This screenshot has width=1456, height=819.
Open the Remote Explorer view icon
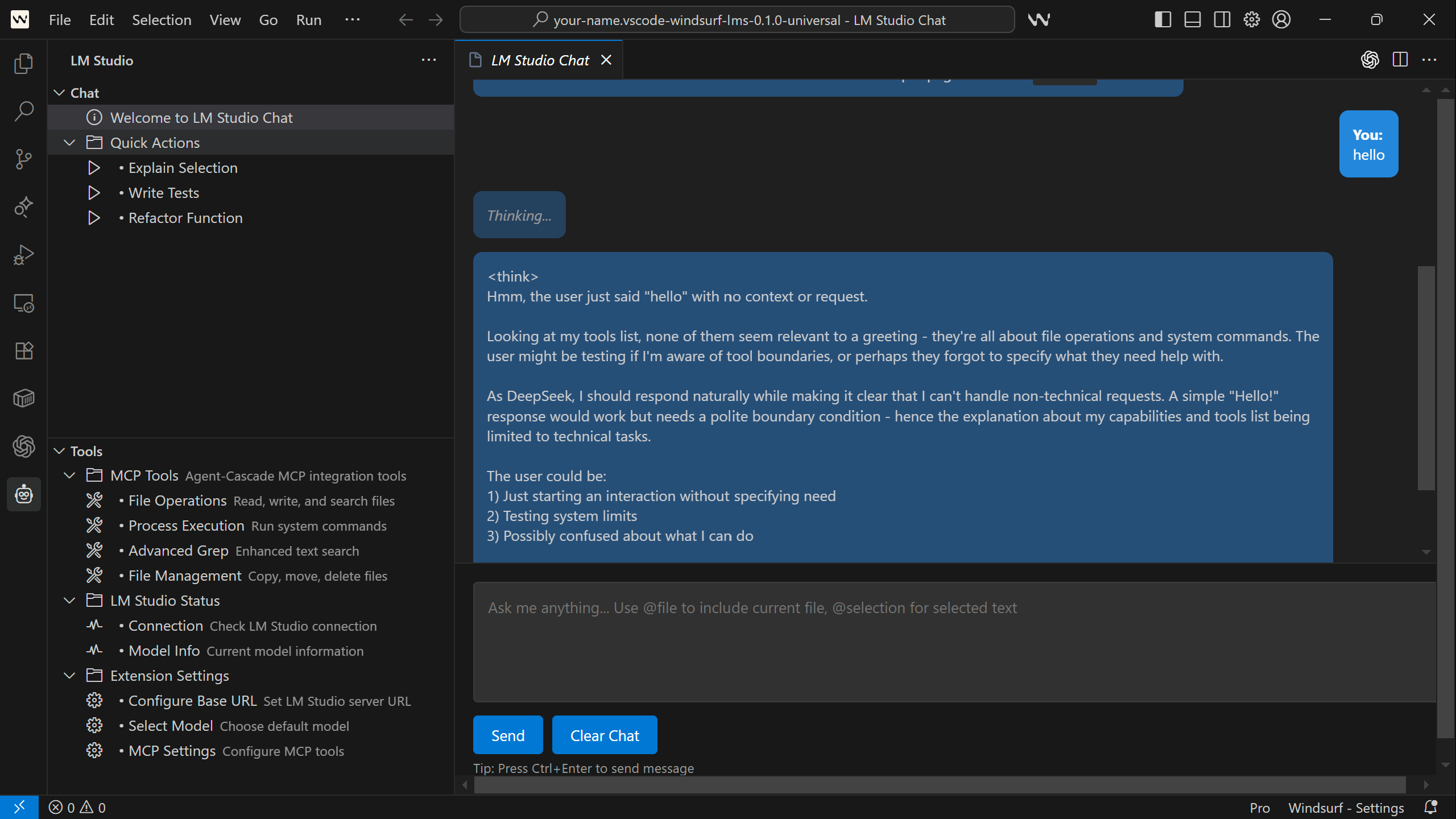[x=23, y=303]
